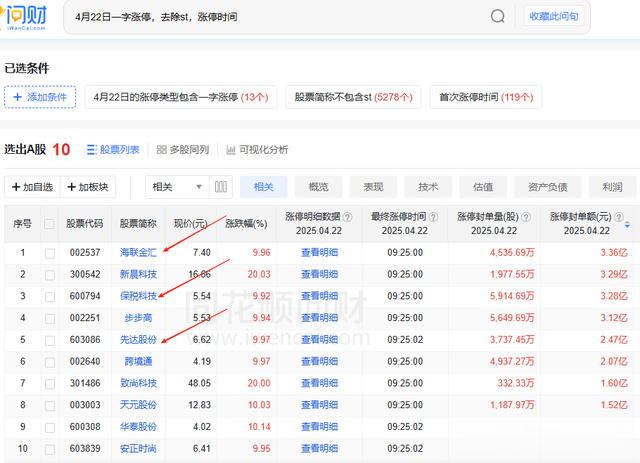Screen dimensions: 640x463
Task: Open stock link 致尚科技
Action: (138, 383)
